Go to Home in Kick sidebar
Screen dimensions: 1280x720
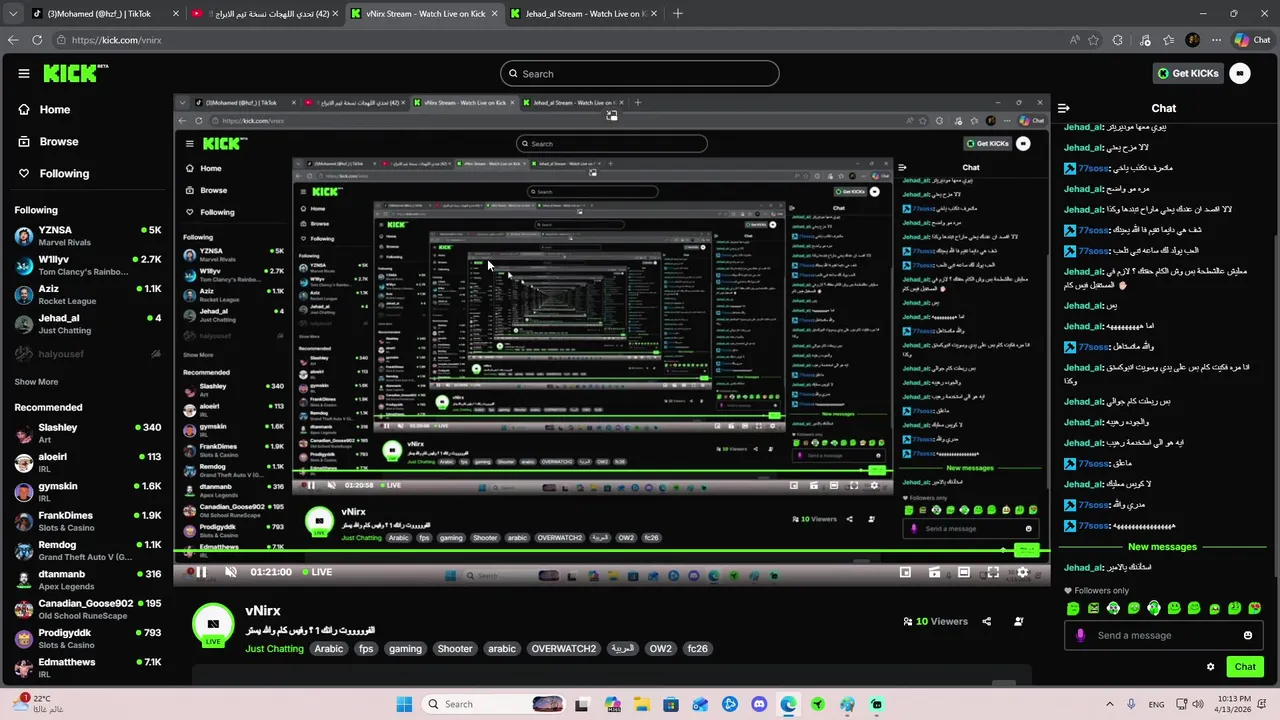44,110
